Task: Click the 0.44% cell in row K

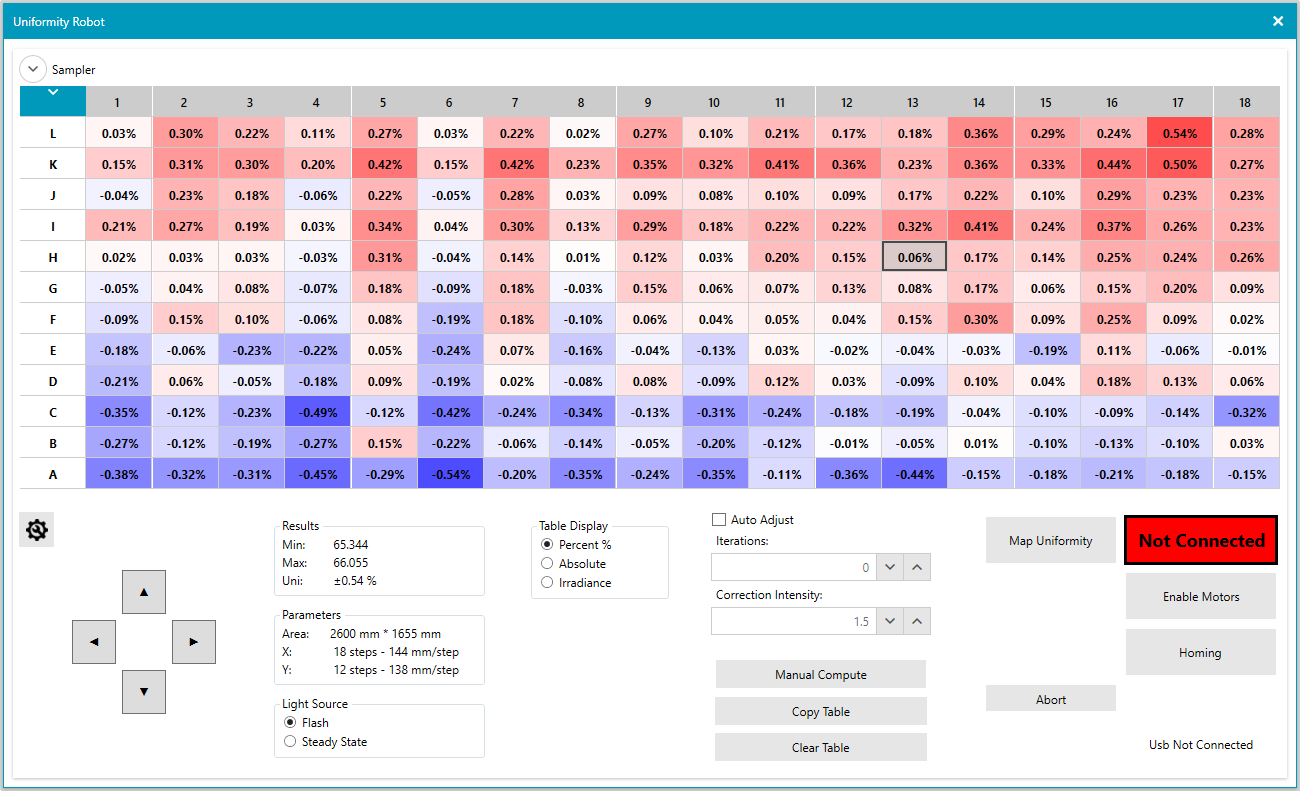Action: 1113,164
